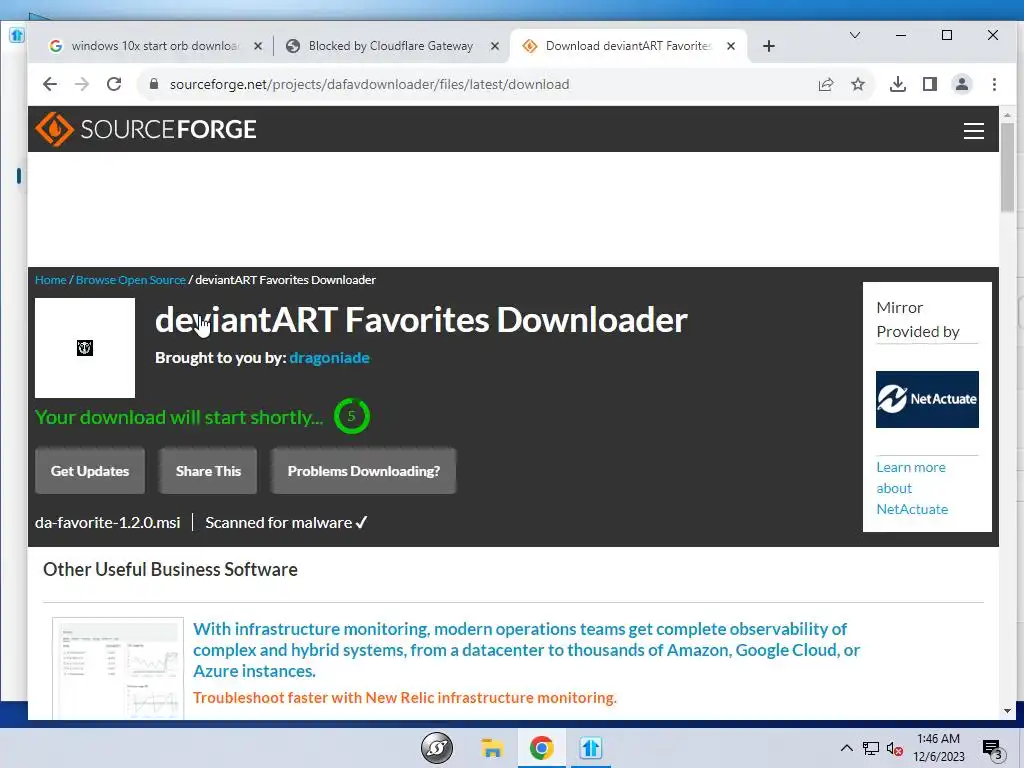The width and height of the screenshot is (1024, 768).
Task: Click the Home breadcrumb link
Action: point(50,280)
